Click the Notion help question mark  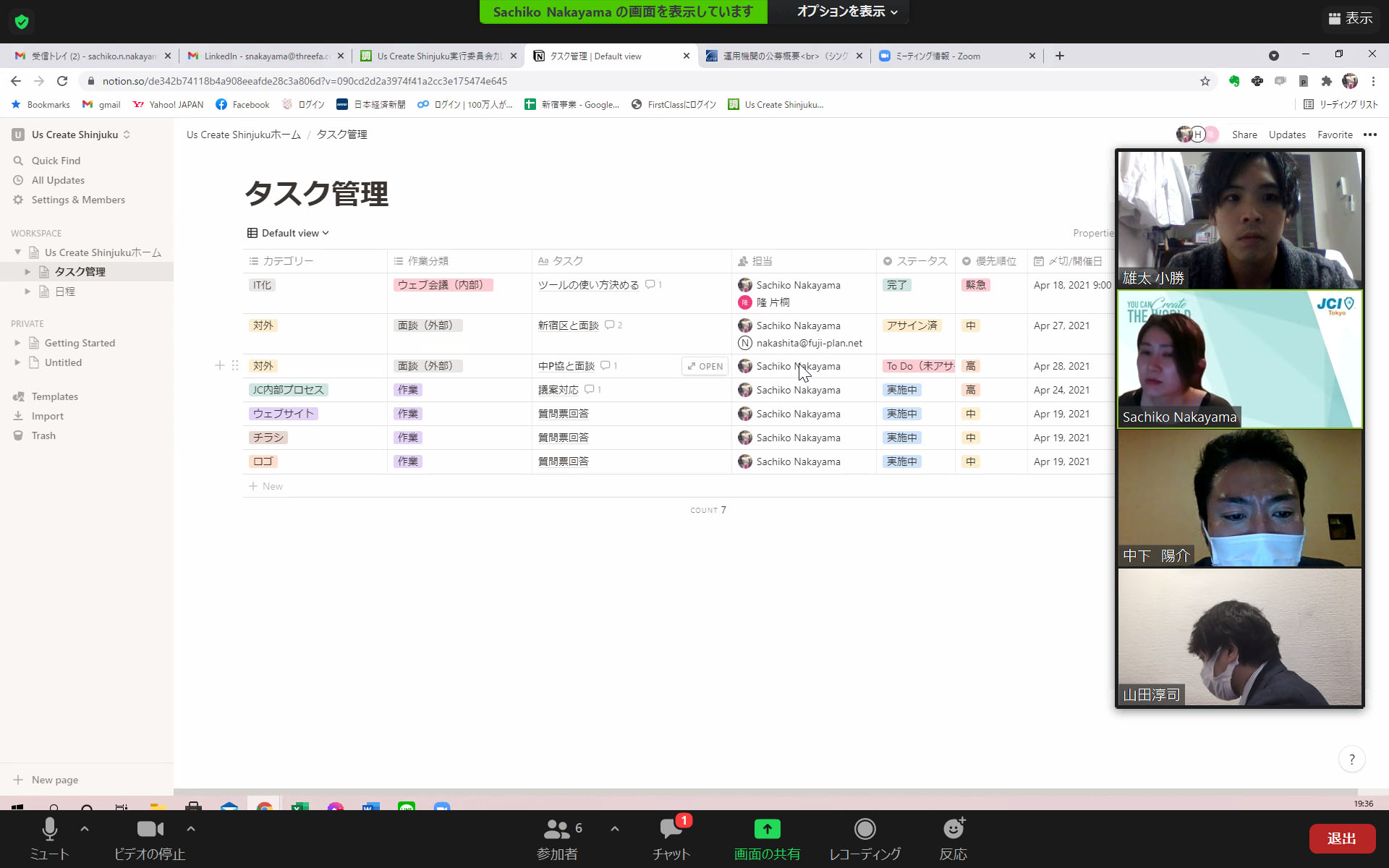click(x=1351, y=759)
